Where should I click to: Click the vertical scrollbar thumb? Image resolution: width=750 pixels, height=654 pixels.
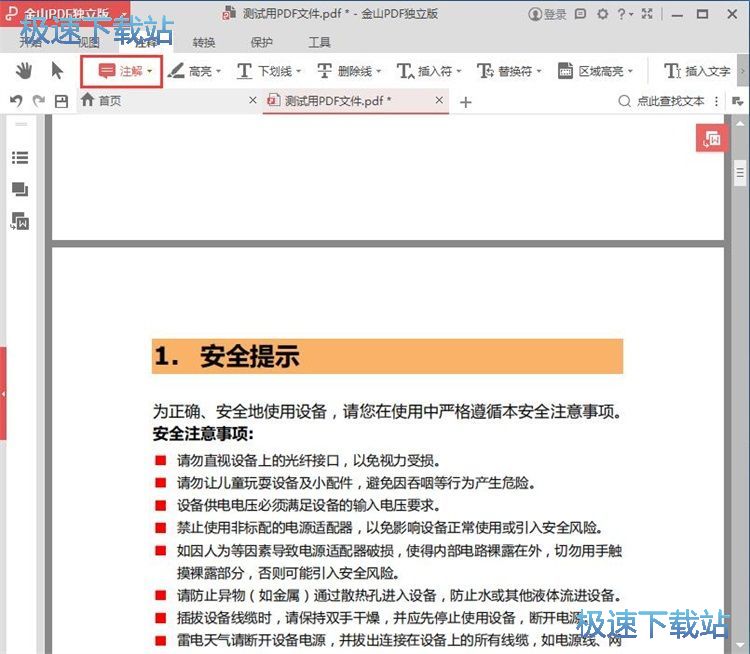[740, 173]
